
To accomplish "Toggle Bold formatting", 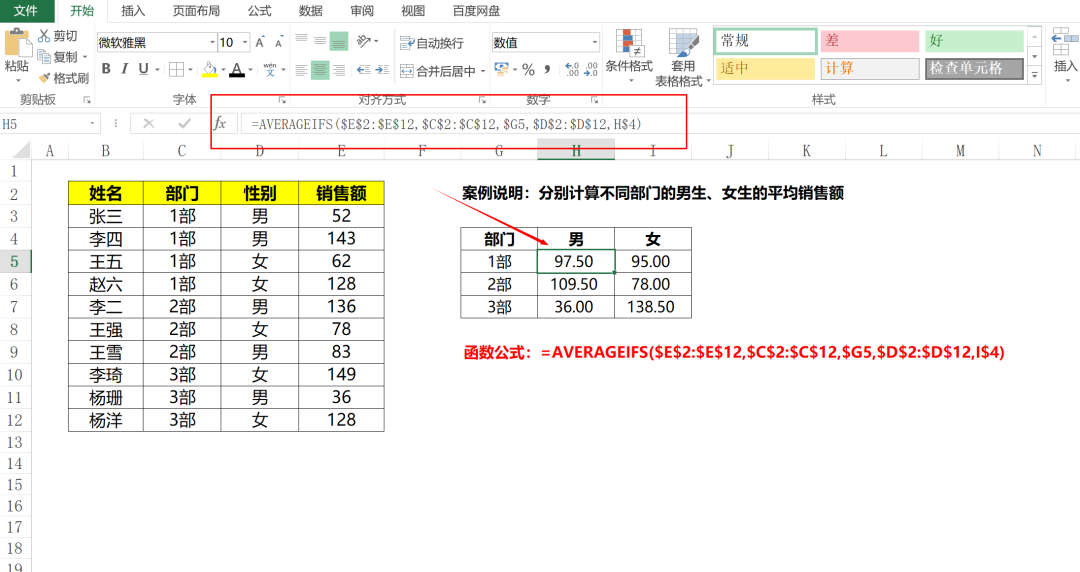I will tap(106, 69).
